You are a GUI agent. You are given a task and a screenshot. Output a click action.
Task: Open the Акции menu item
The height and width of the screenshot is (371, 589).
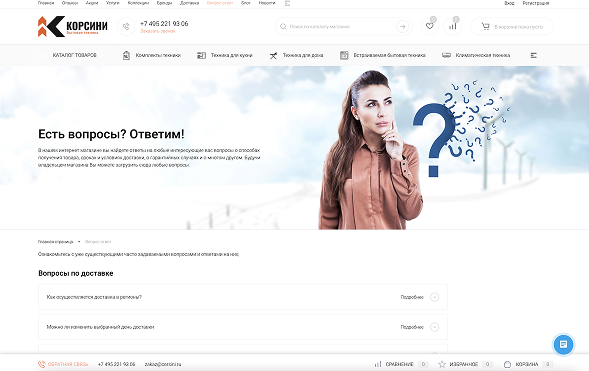click(92, 3)
